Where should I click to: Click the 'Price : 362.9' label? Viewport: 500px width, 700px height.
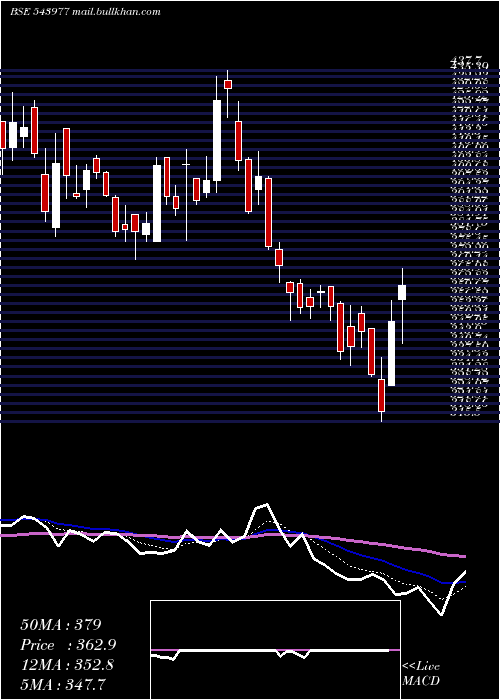pos(68,645)
